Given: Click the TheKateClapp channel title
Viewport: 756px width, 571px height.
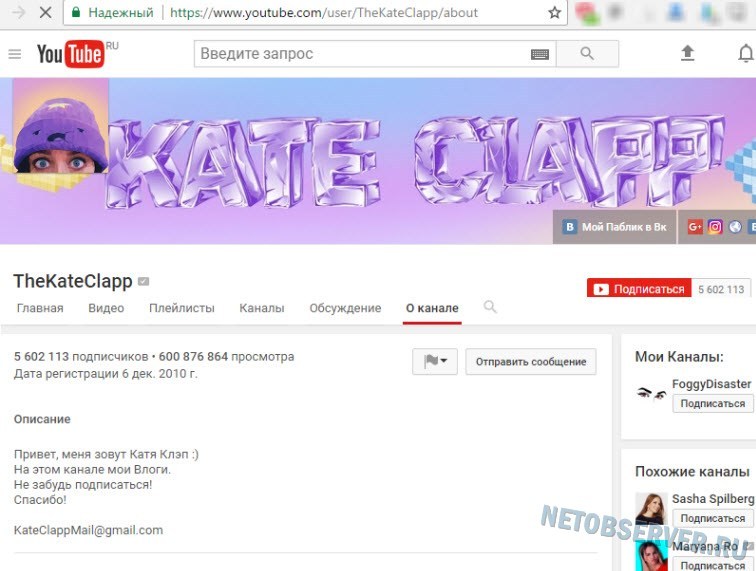Looking at the screenshot, I should click(x=73, y=281).
